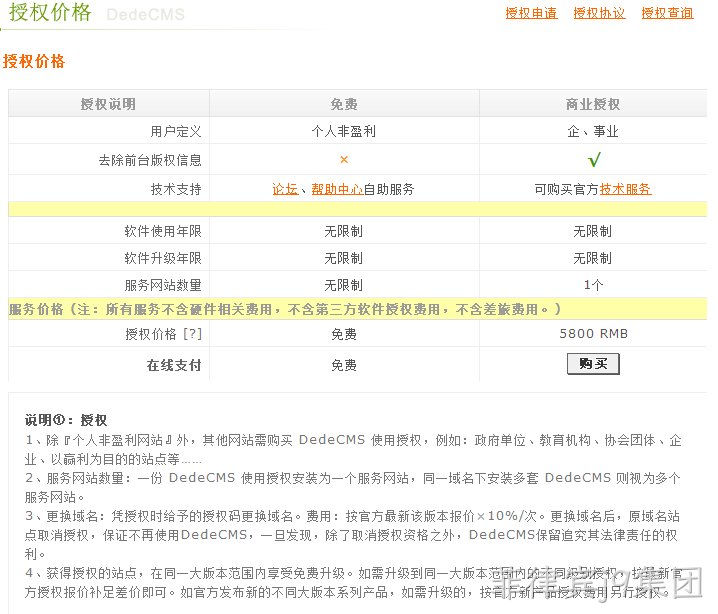This screenshot has width=718, height=614.
Task: Select the 授权说明 column header
Action: [109, 104]
